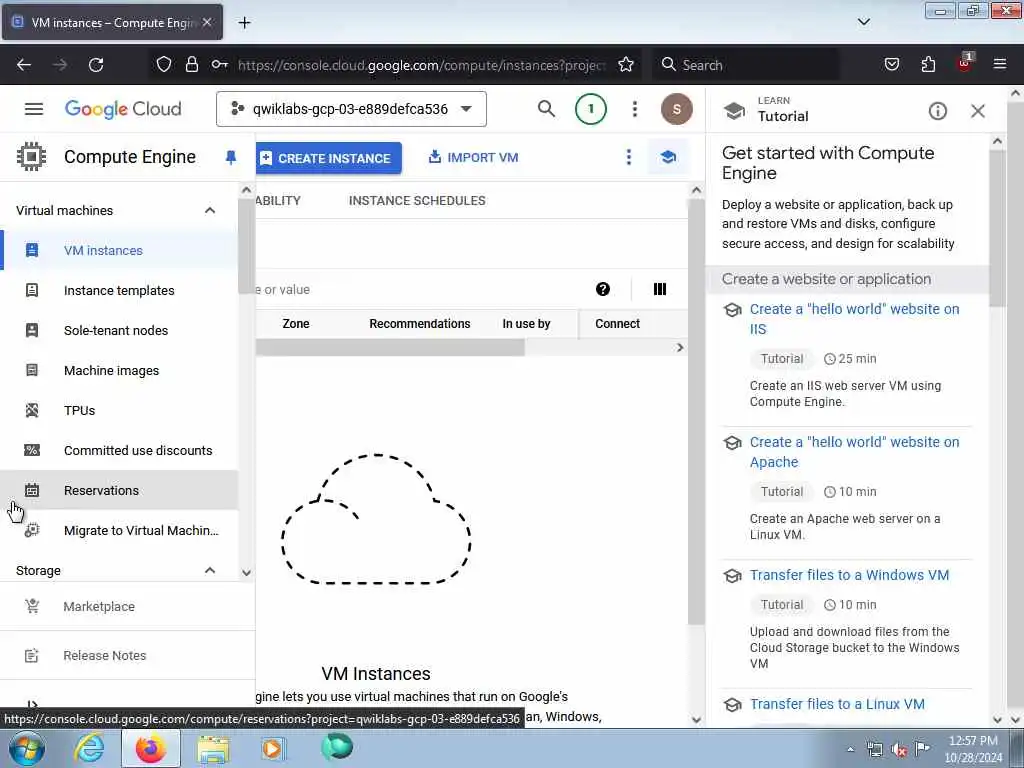This screenshot has height=768, width=1024.
Task: Click the Migrate to Virtual Machines icon
Action: point(31,530)
